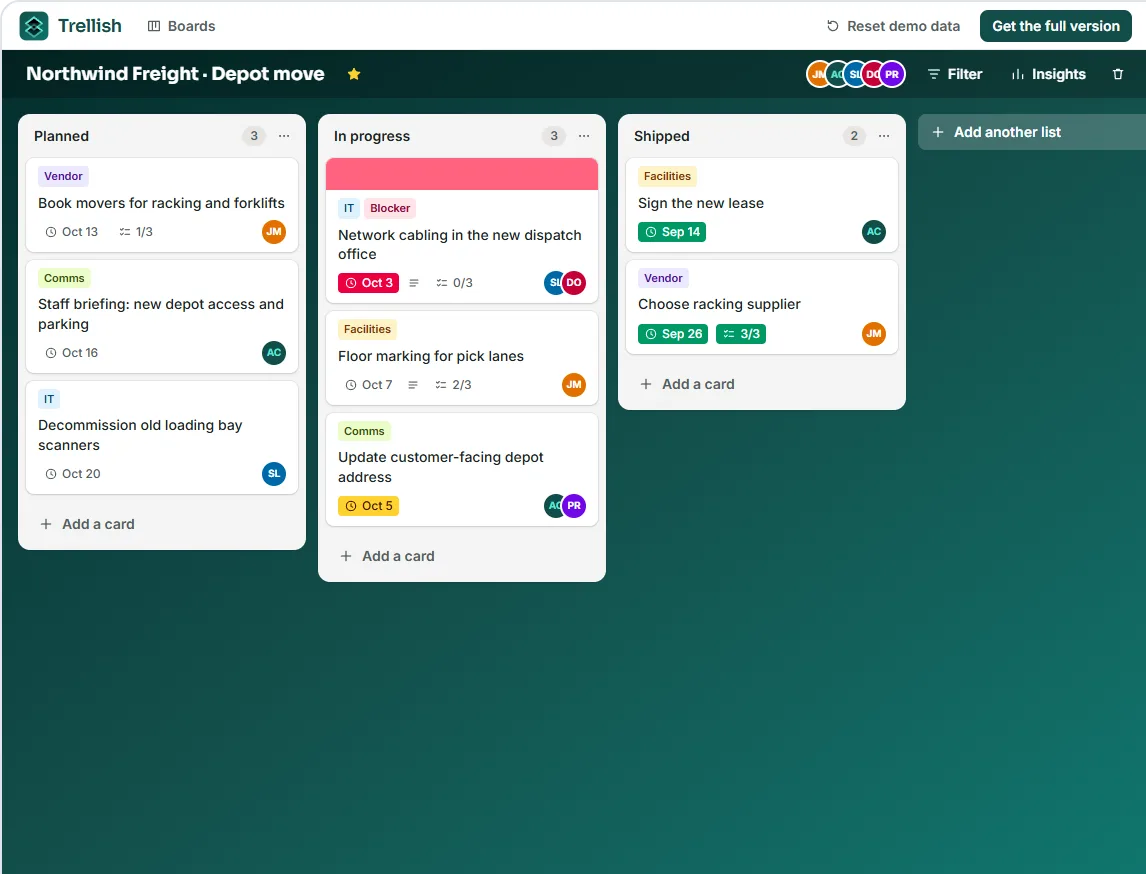Image resolution: width=1146 pixels, height=874 pixels.
Task: Click Oct 13 due date badge
Action: (x=72, y=232)
